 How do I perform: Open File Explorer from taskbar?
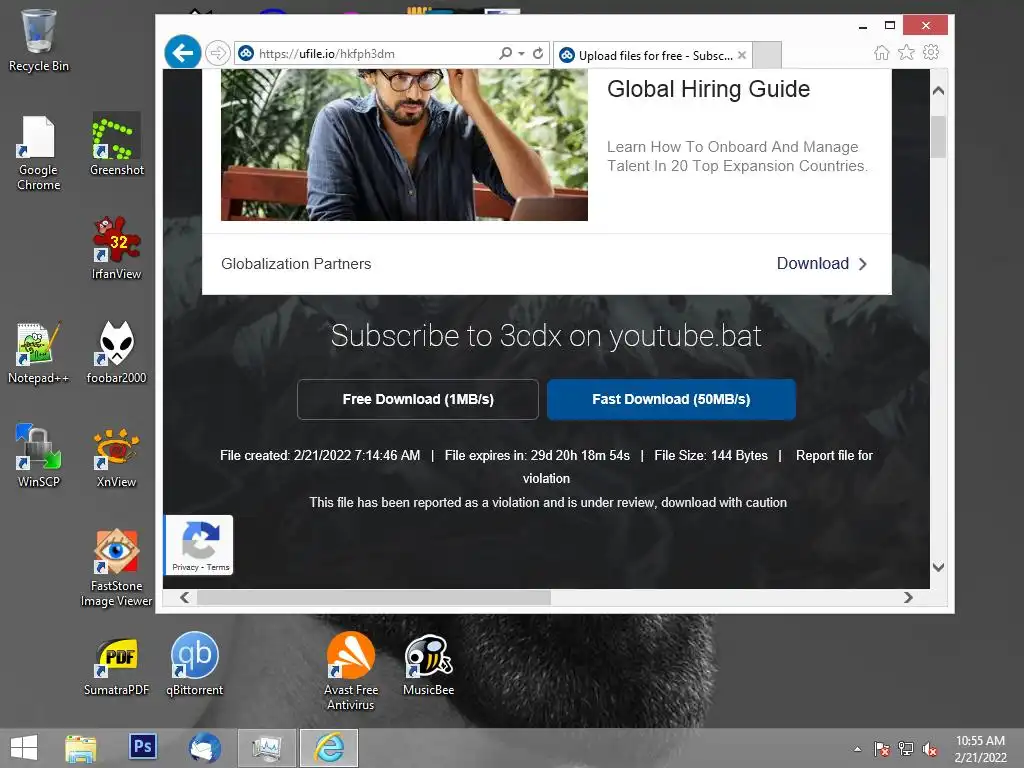click(81, 748)
